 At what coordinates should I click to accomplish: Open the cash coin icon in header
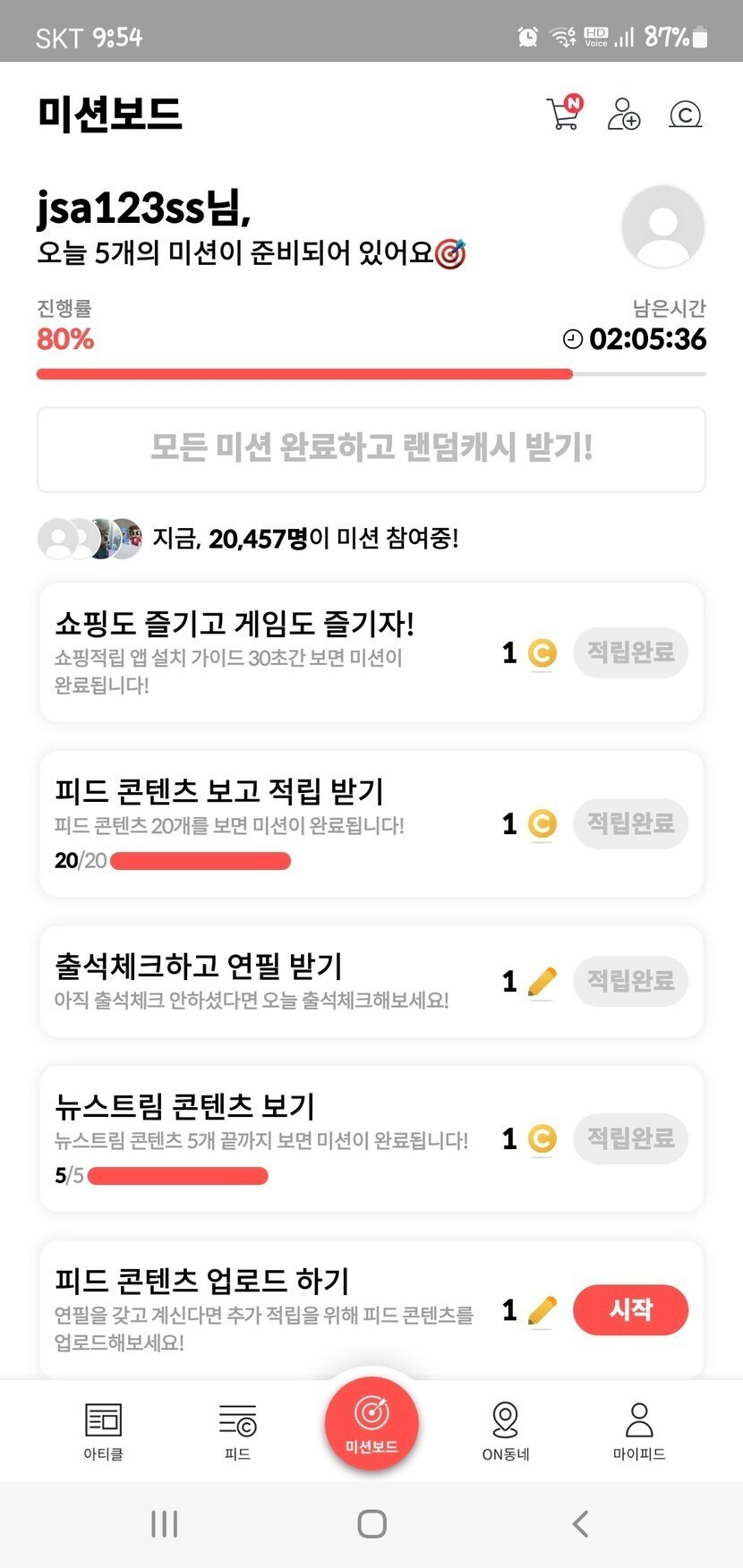click(x=685, y=115)
